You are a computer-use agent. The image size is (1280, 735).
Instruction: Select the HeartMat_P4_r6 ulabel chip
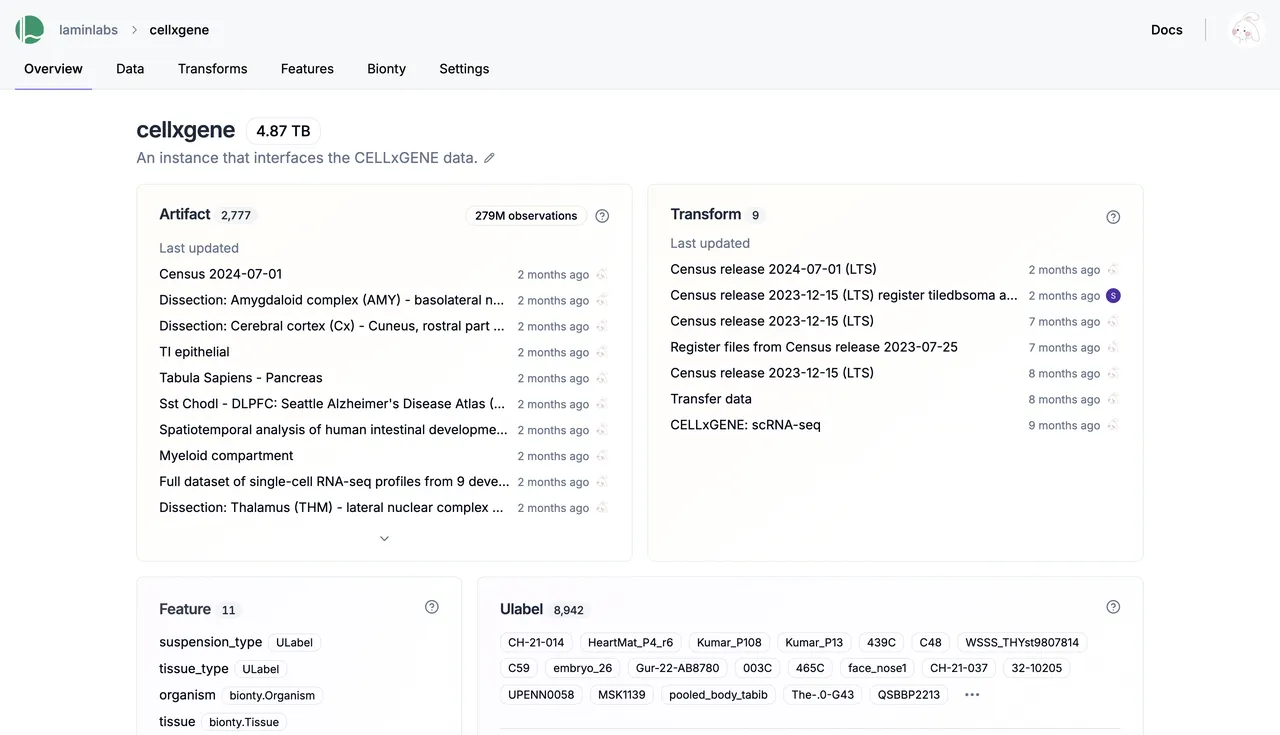[x=630, y=642]
